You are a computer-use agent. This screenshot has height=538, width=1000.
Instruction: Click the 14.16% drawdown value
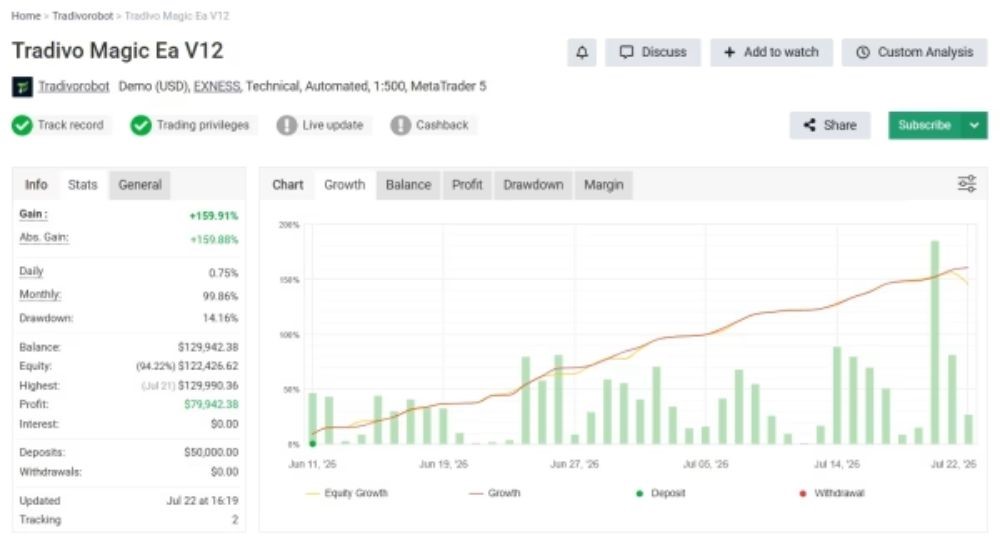coord(220,317)
